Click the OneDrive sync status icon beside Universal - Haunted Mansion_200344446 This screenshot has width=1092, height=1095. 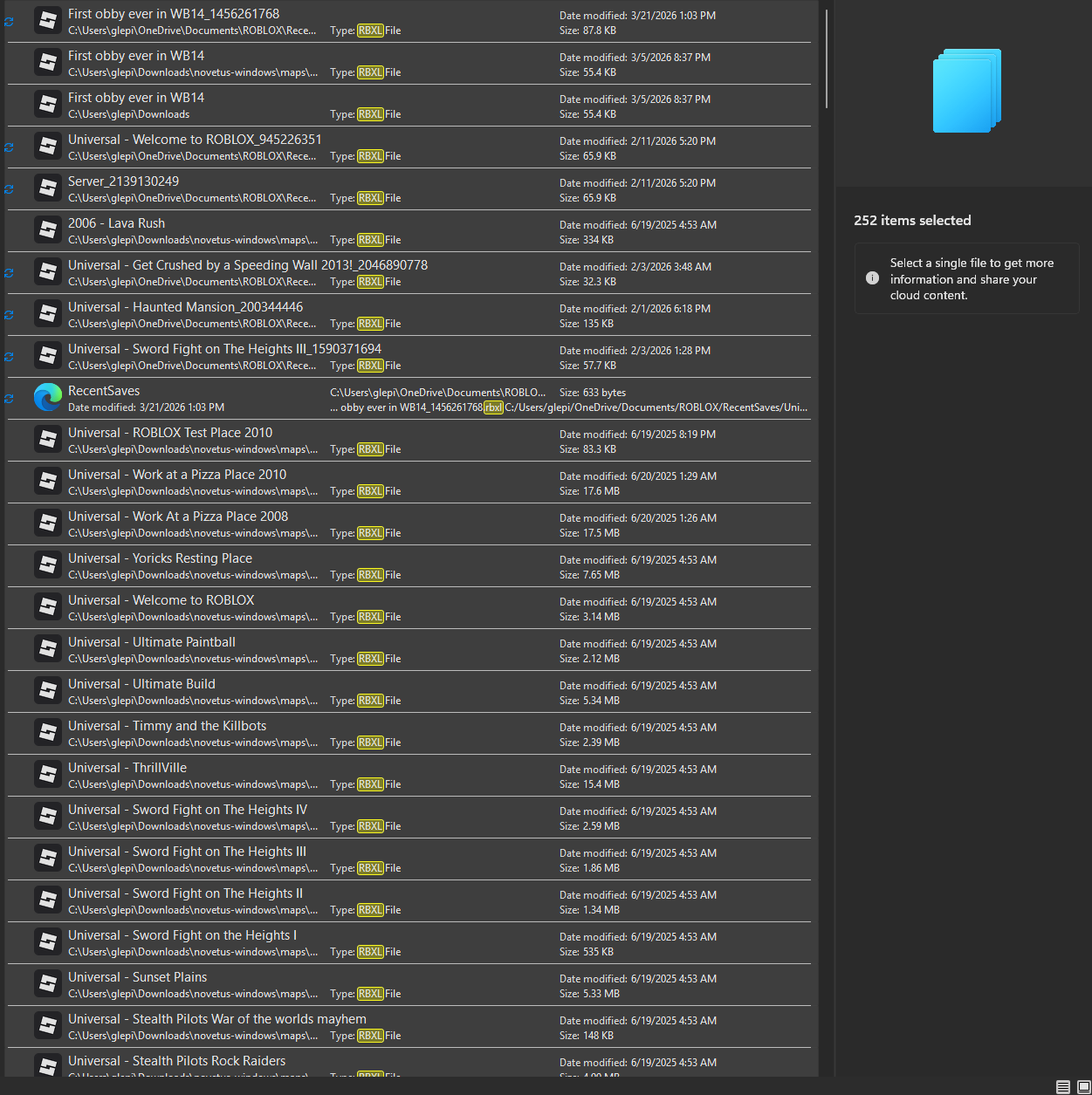click(10, 315)
